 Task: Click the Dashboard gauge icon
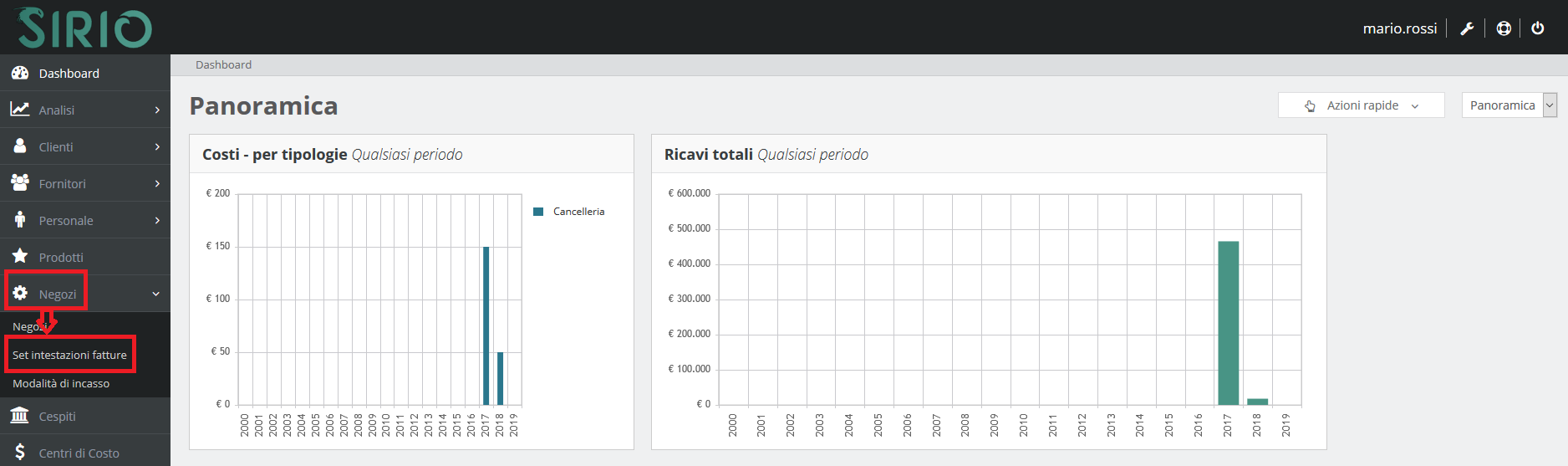(x=20, y=73)
